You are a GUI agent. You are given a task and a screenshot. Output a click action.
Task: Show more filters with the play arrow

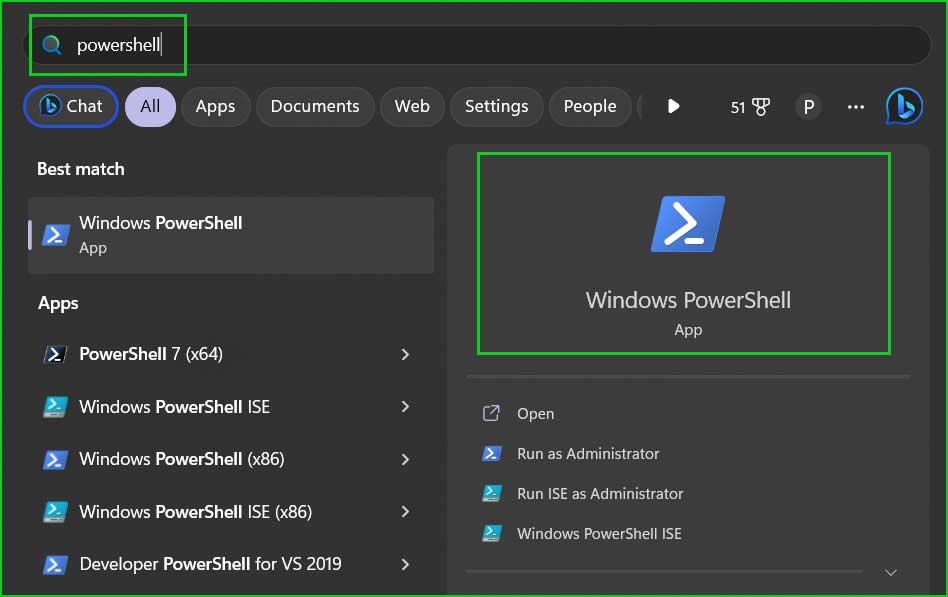[673, 106]
